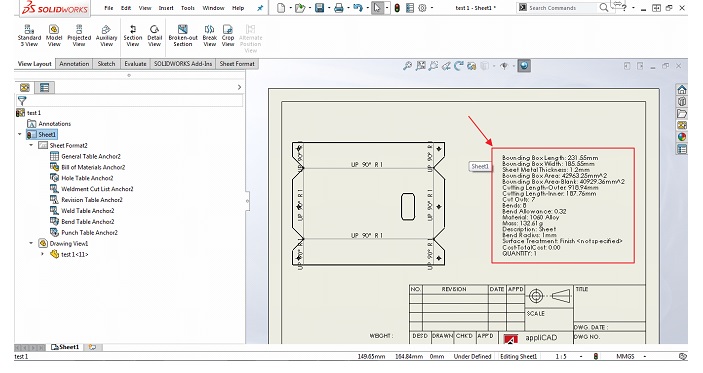Open the Projected View tool

point(79,36)
